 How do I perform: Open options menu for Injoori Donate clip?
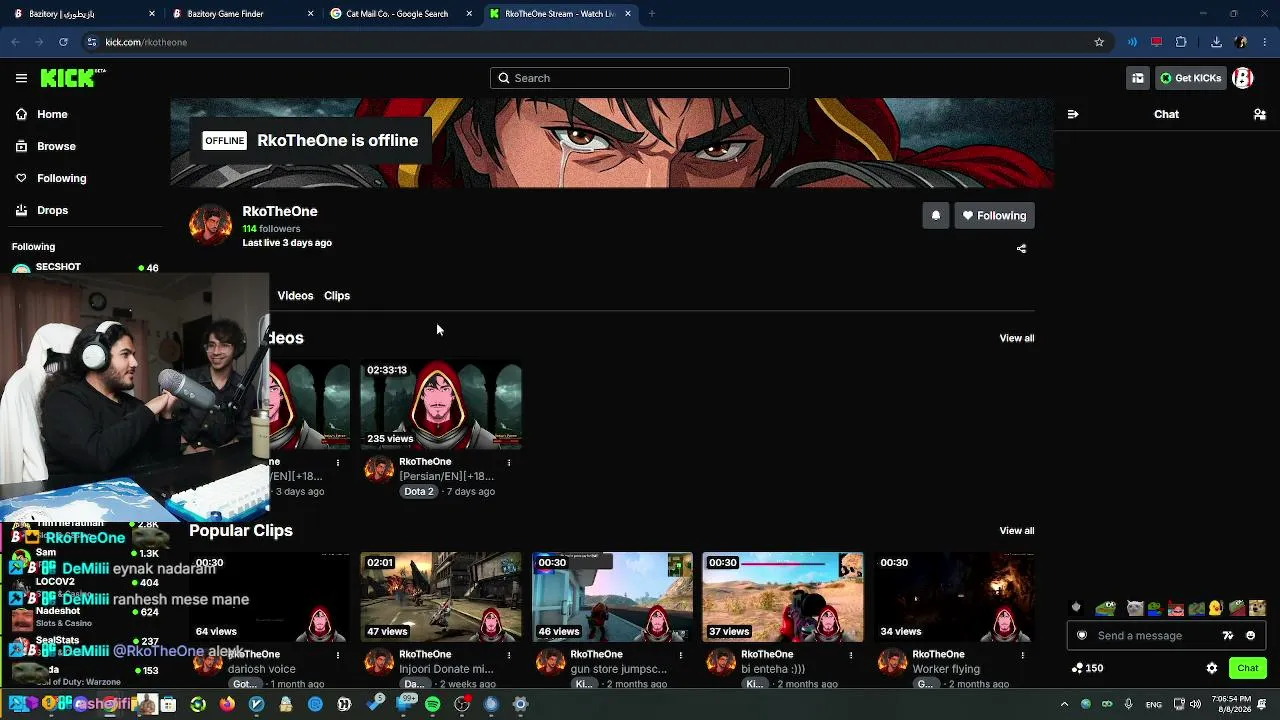click(x=509, y=656)
